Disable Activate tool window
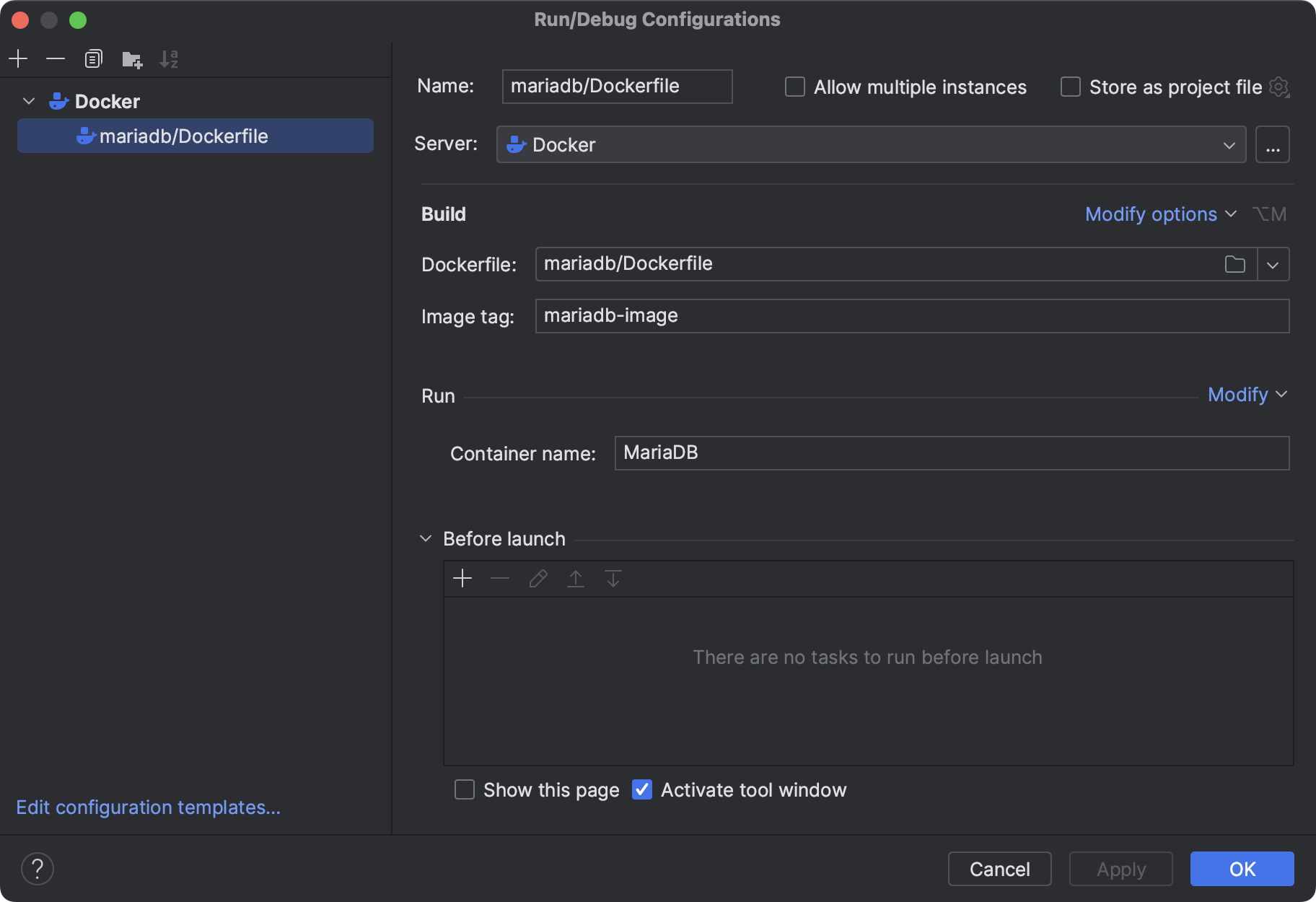 pyautogui.click(x=641, y=789)
